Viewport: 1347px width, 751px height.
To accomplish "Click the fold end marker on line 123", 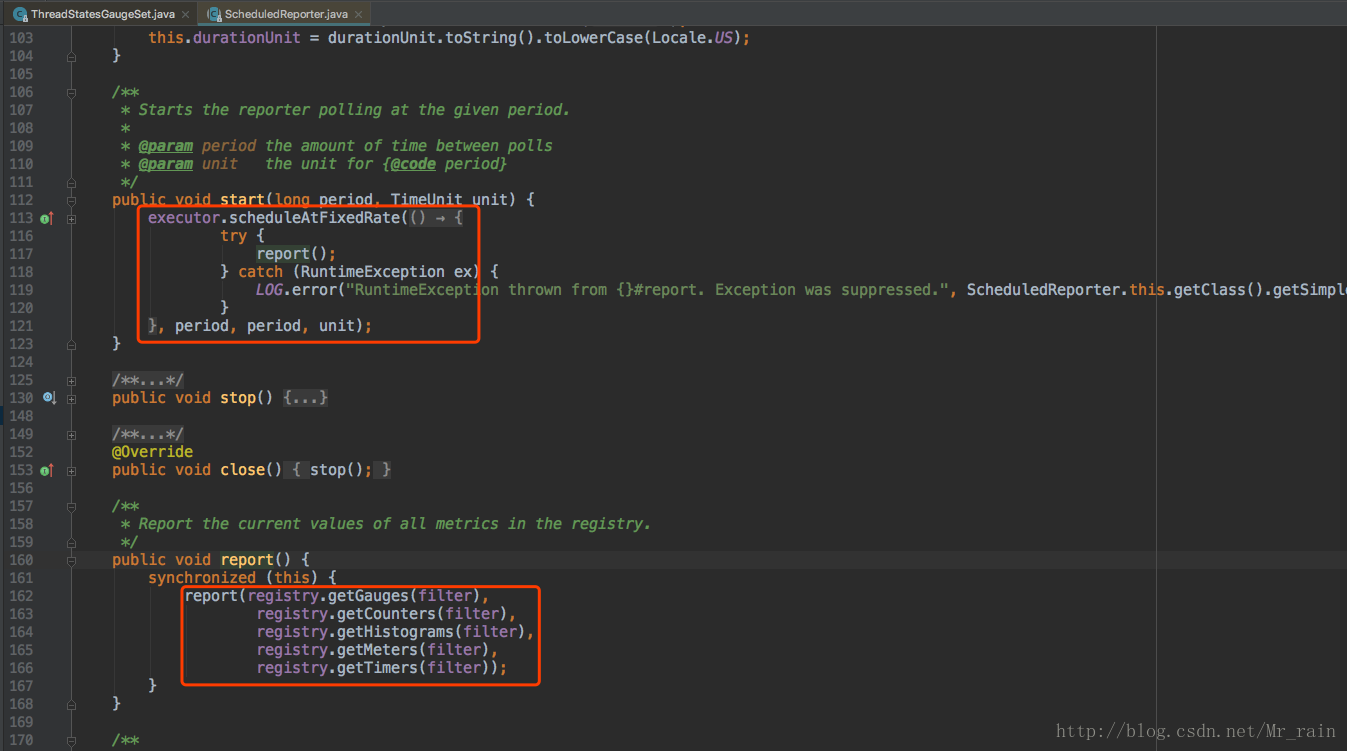I will click(x=71, y=344).
